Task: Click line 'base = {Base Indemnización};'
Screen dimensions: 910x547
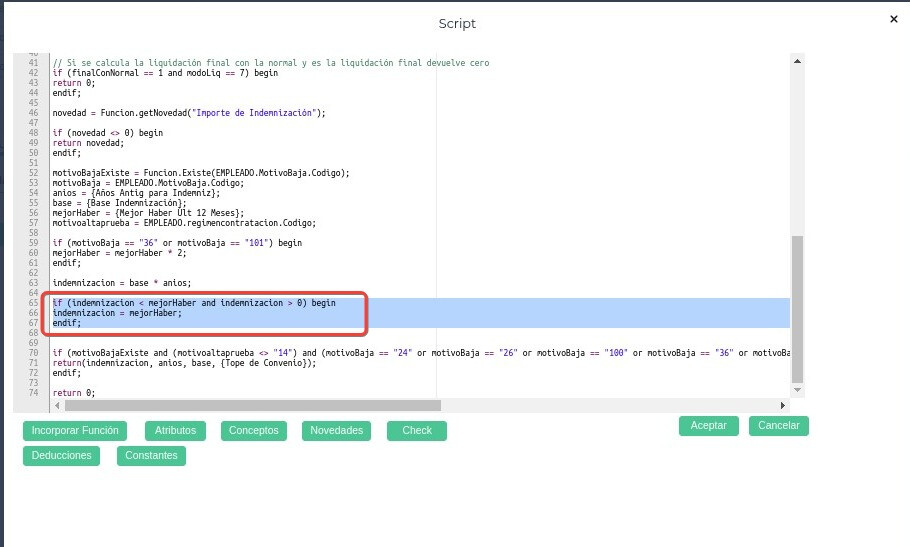Action: tap(120, 203)
